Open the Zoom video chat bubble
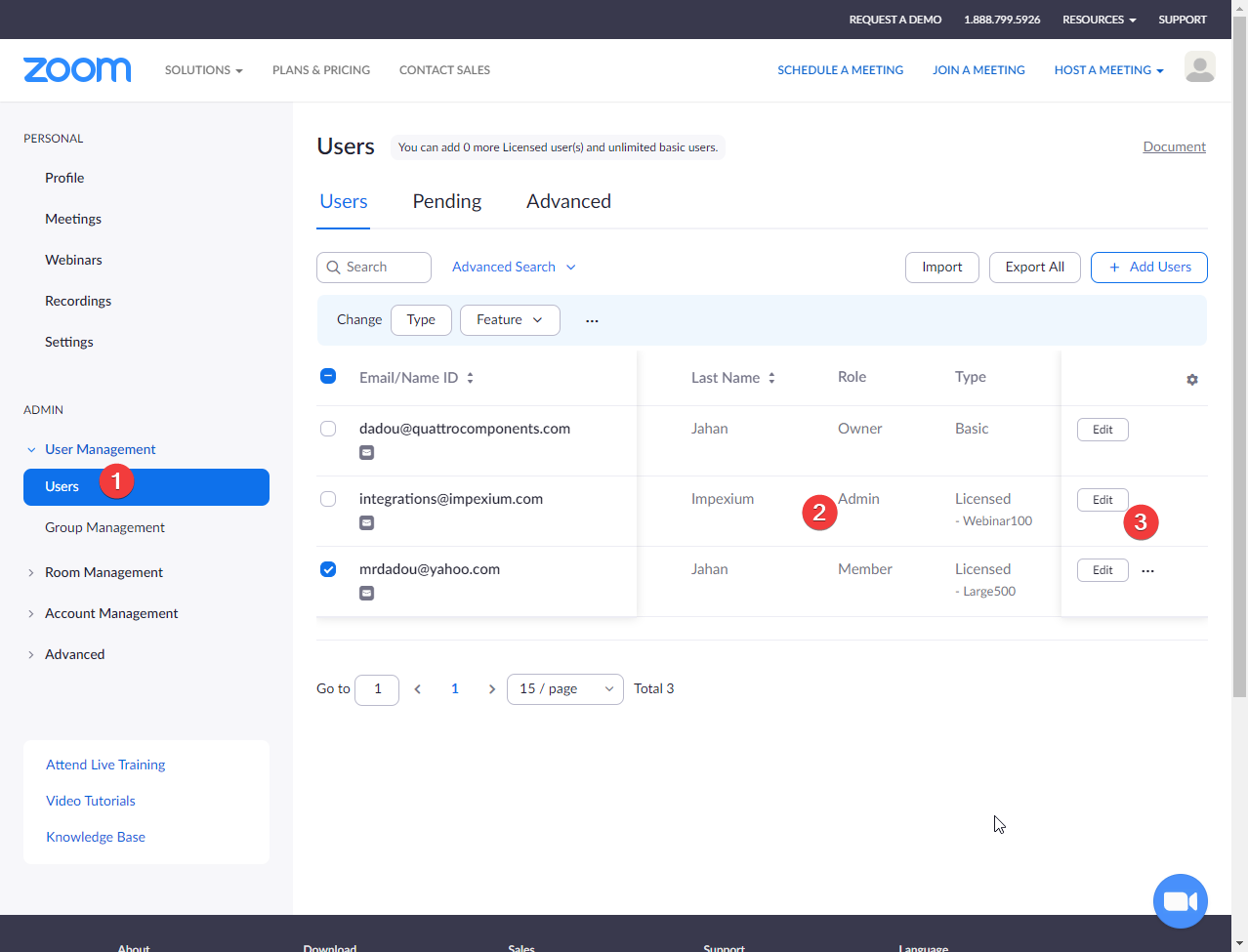This screenshot has width=1248, height=952. tap(1181, 901)
